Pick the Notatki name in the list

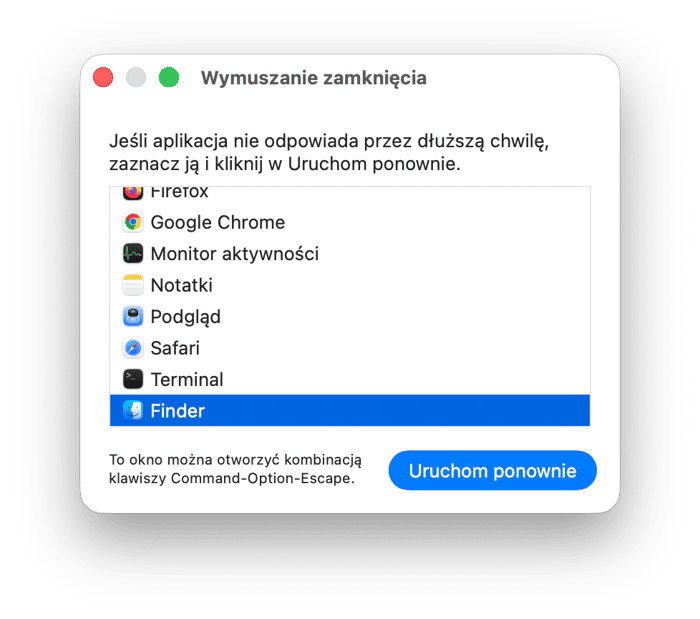pyautogui.click(x=181, y=285)
